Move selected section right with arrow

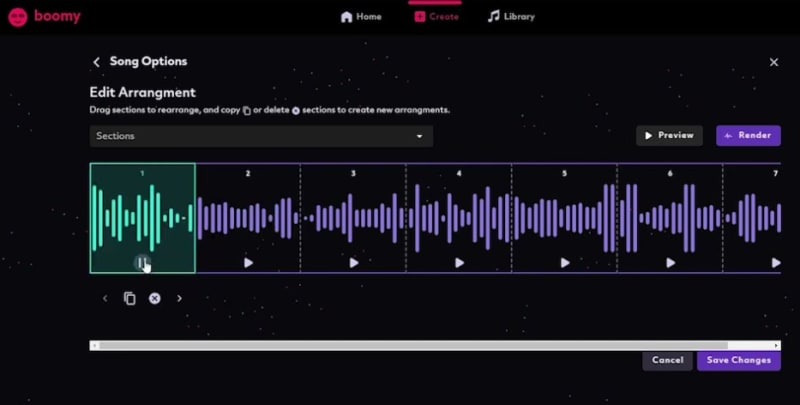click(179, 298)
